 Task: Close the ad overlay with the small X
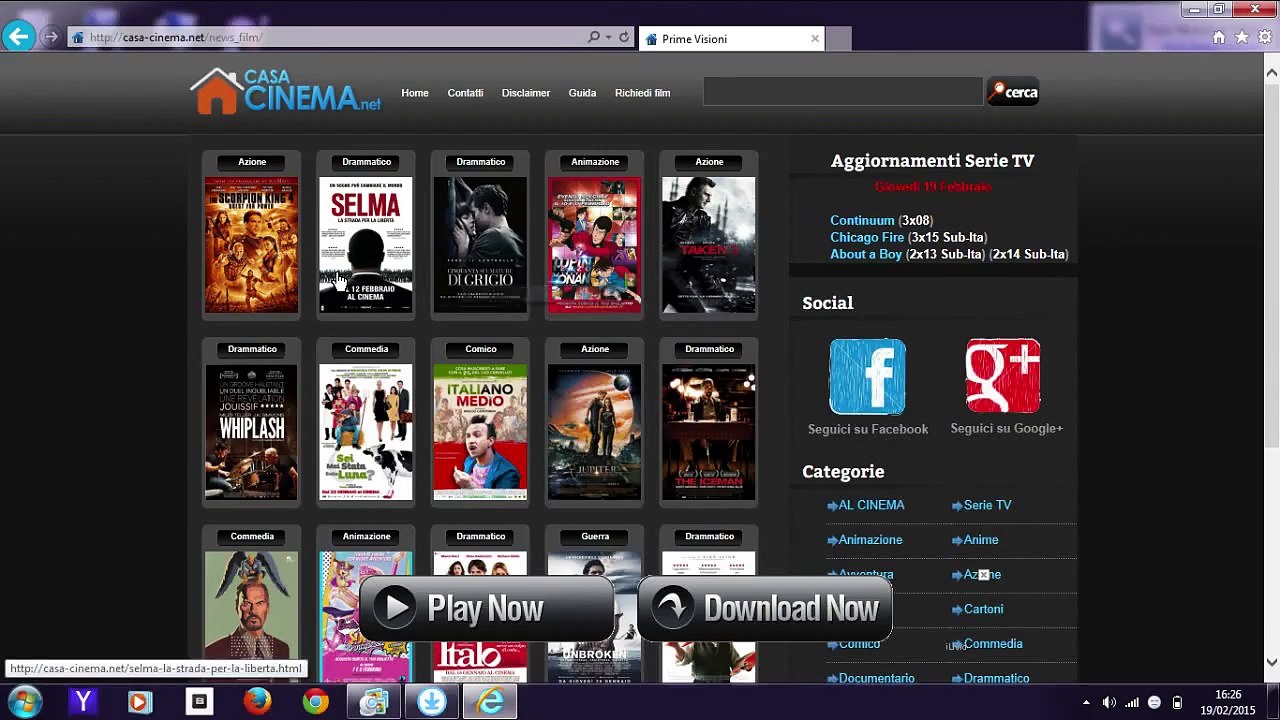[x=983, y=574]
